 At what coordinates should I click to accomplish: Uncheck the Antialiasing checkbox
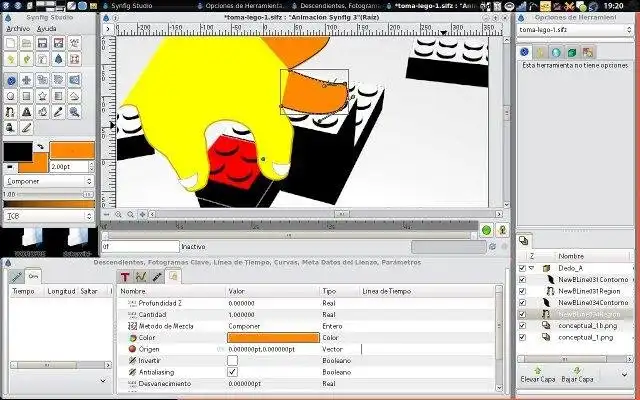pyautogui.click(x=232, y=372)
